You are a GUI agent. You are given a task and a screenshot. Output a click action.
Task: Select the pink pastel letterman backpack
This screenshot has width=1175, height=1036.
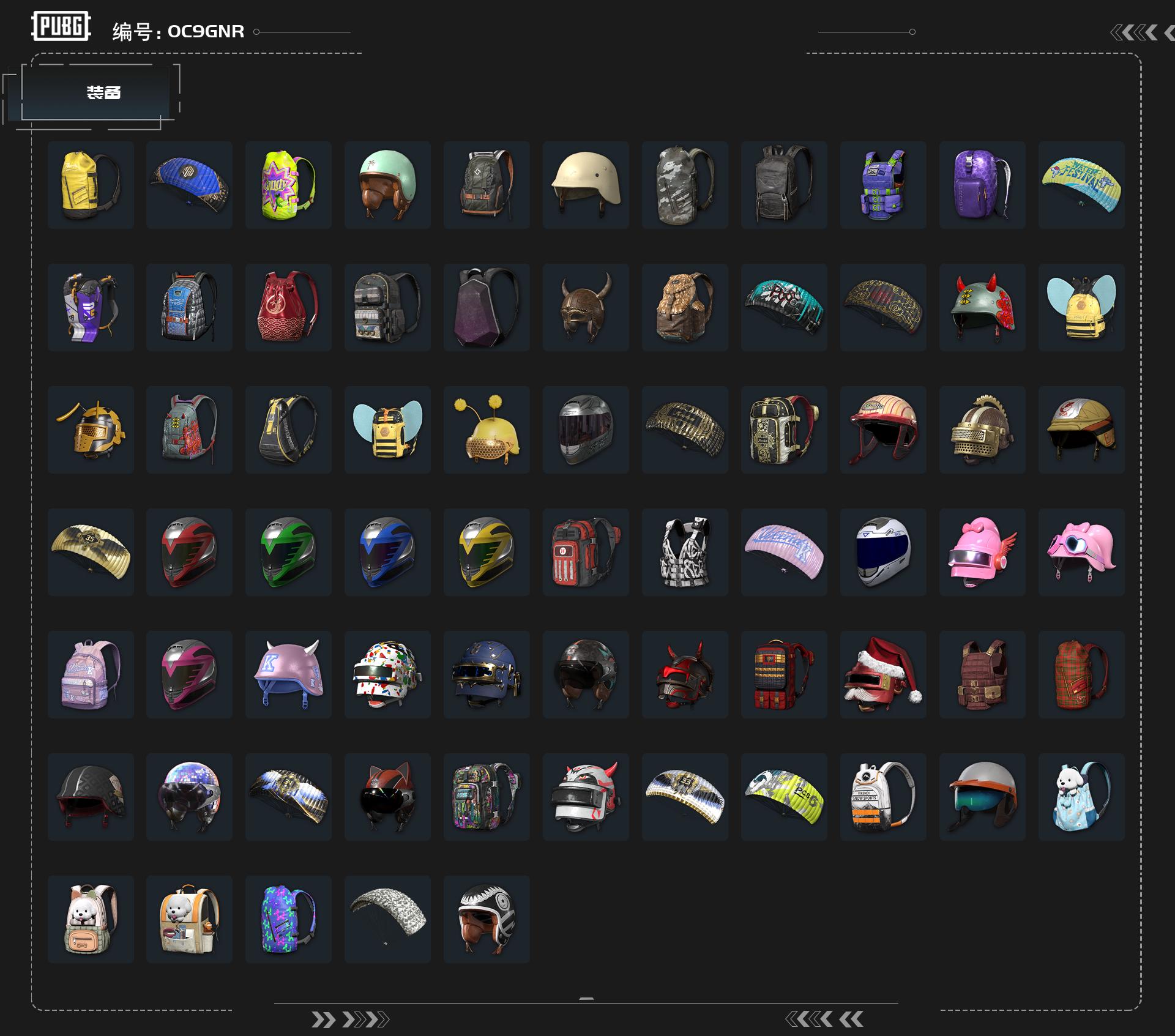[91, 674]
